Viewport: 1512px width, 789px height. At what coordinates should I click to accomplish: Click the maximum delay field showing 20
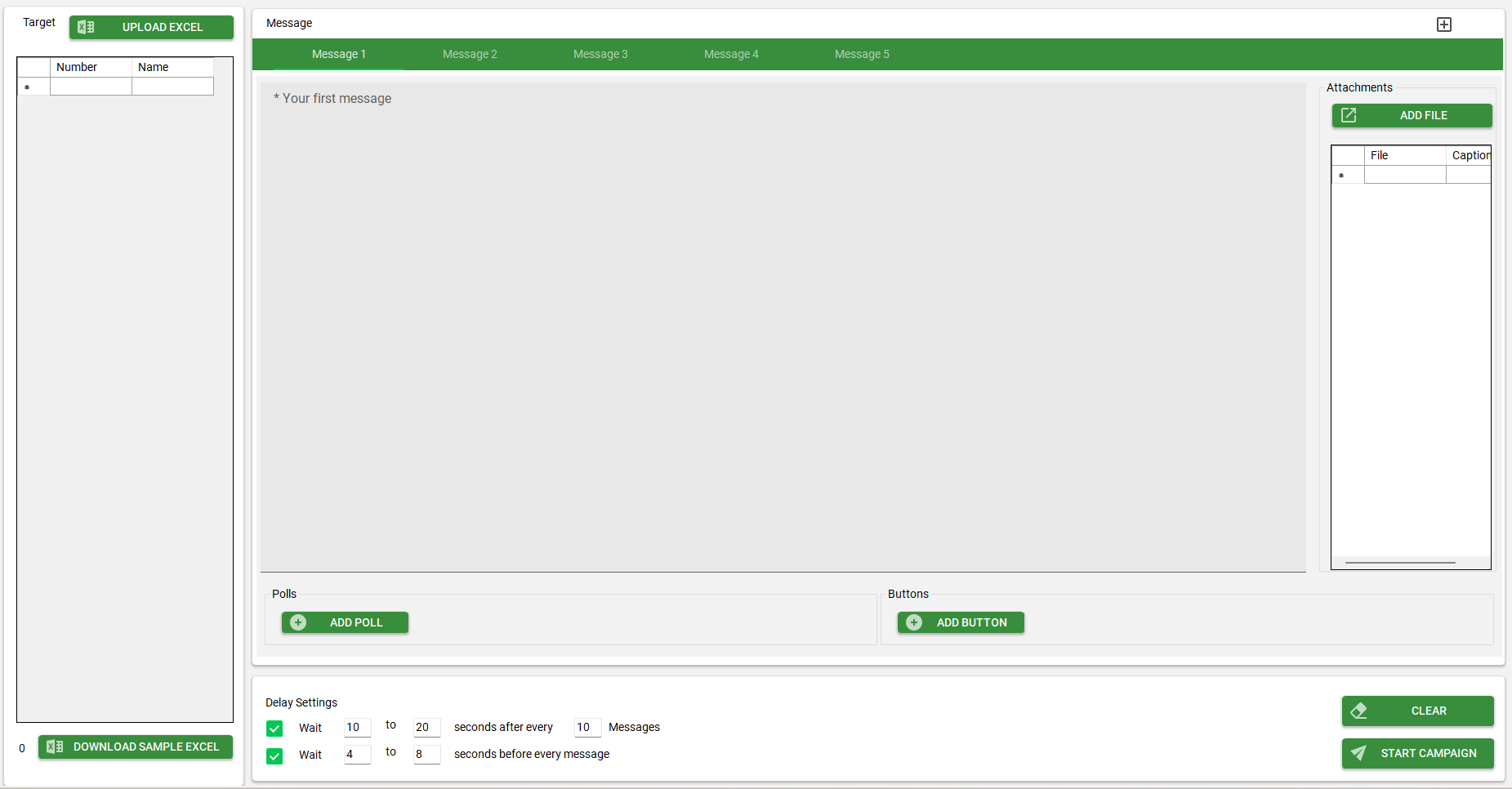click(x=426, y=727)
